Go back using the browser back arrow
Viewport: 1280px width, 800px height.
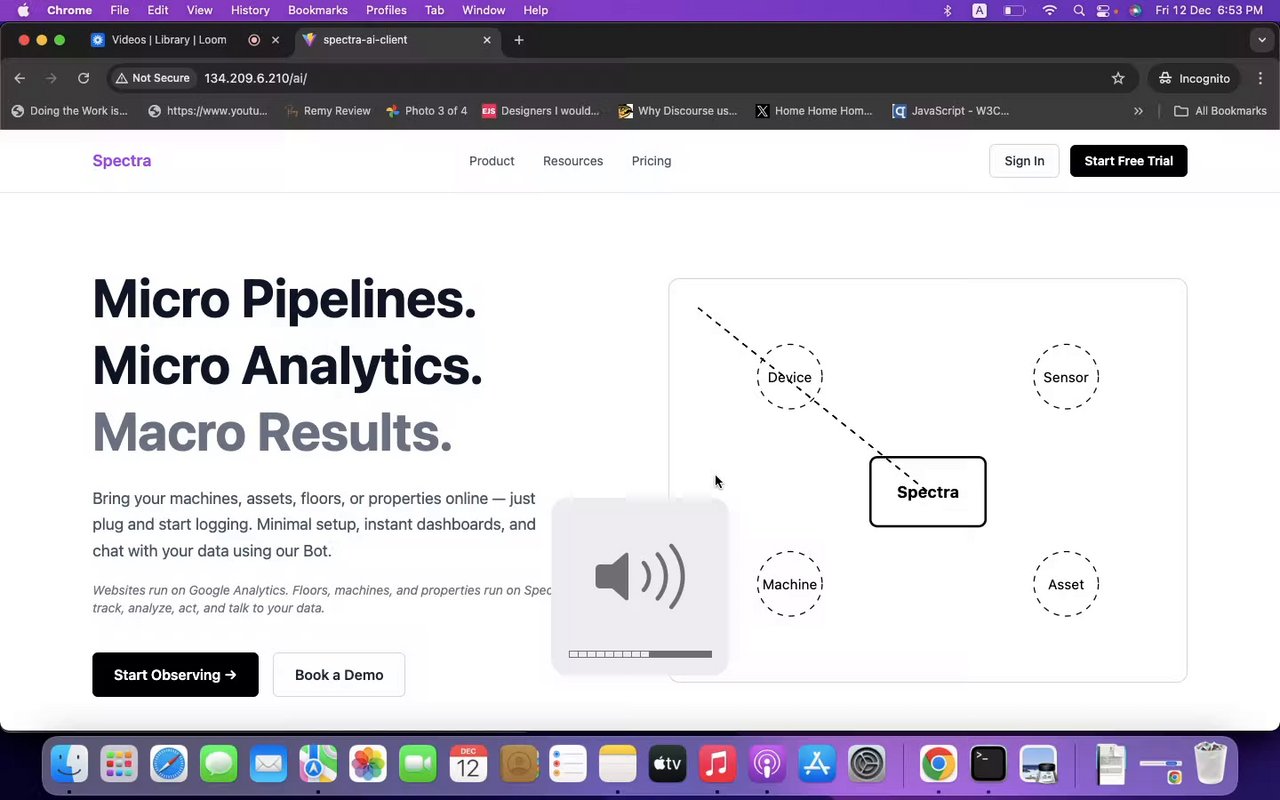[20, 78]
